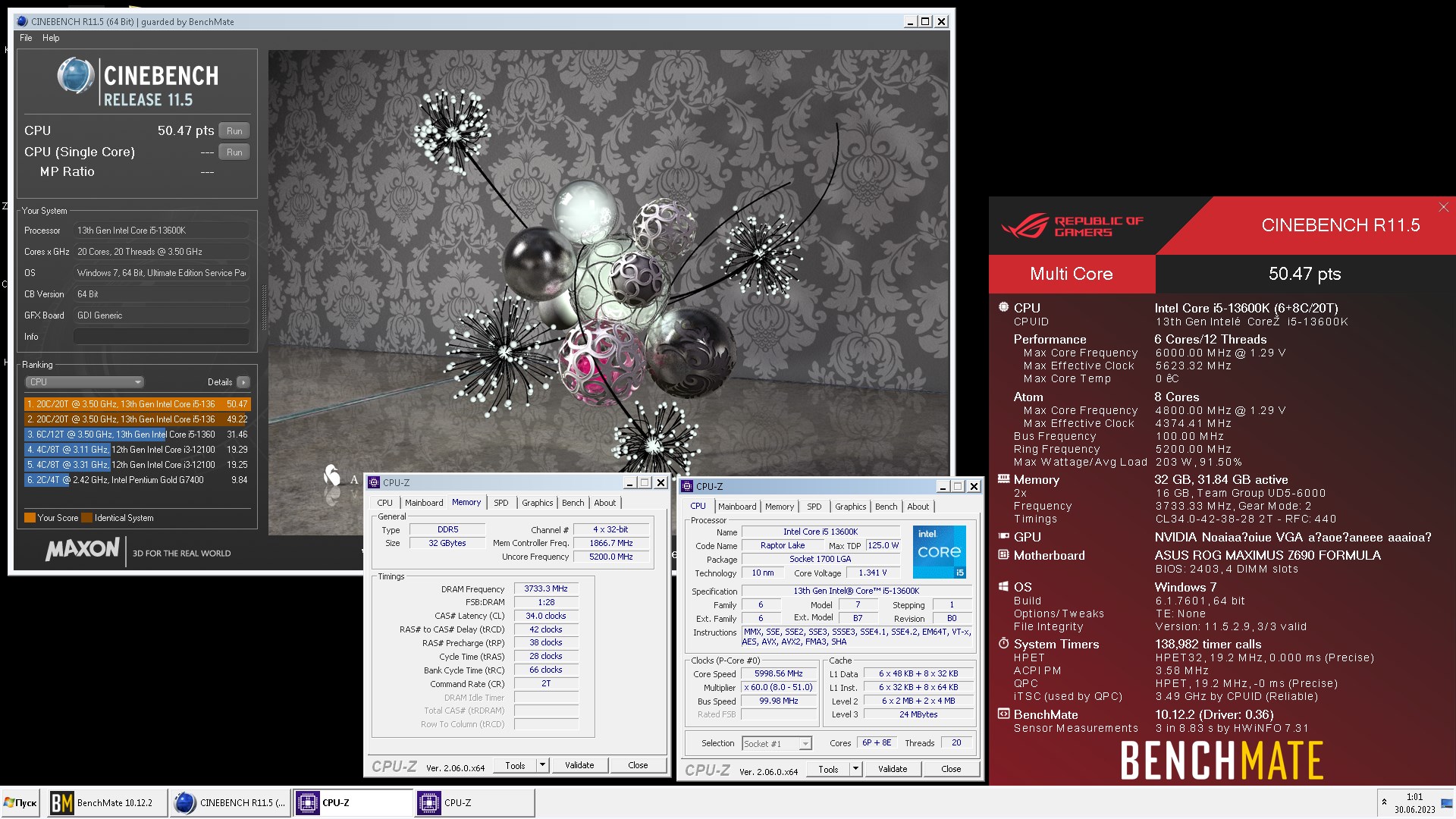Open About tab in left CPU-Z window
1456x819 pixels.
click(605, 503)
